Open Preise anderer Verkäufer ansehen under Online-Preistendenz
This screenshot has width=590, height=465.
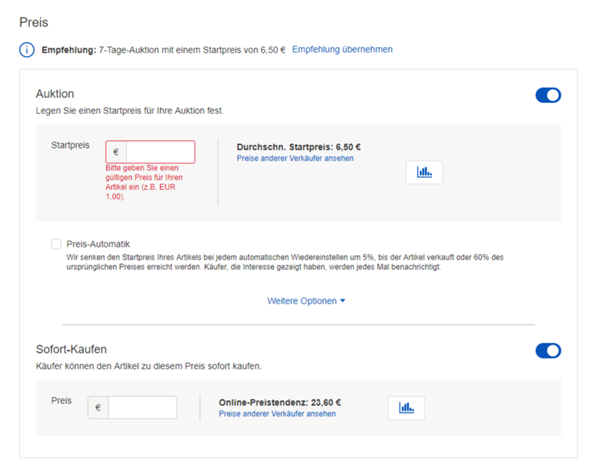[x=277, y=414]
